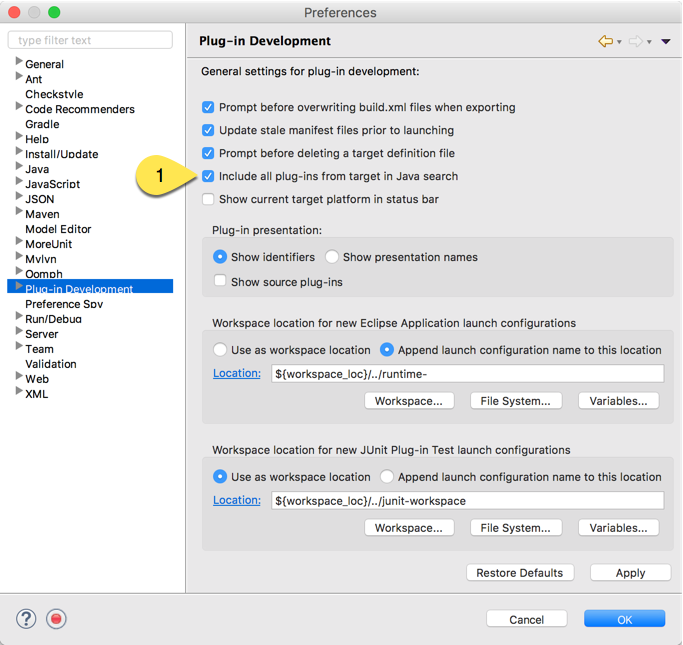
Task: Click Variables button for Eclipse Application location
Action: pyautogui.click(x=624, y=401)
